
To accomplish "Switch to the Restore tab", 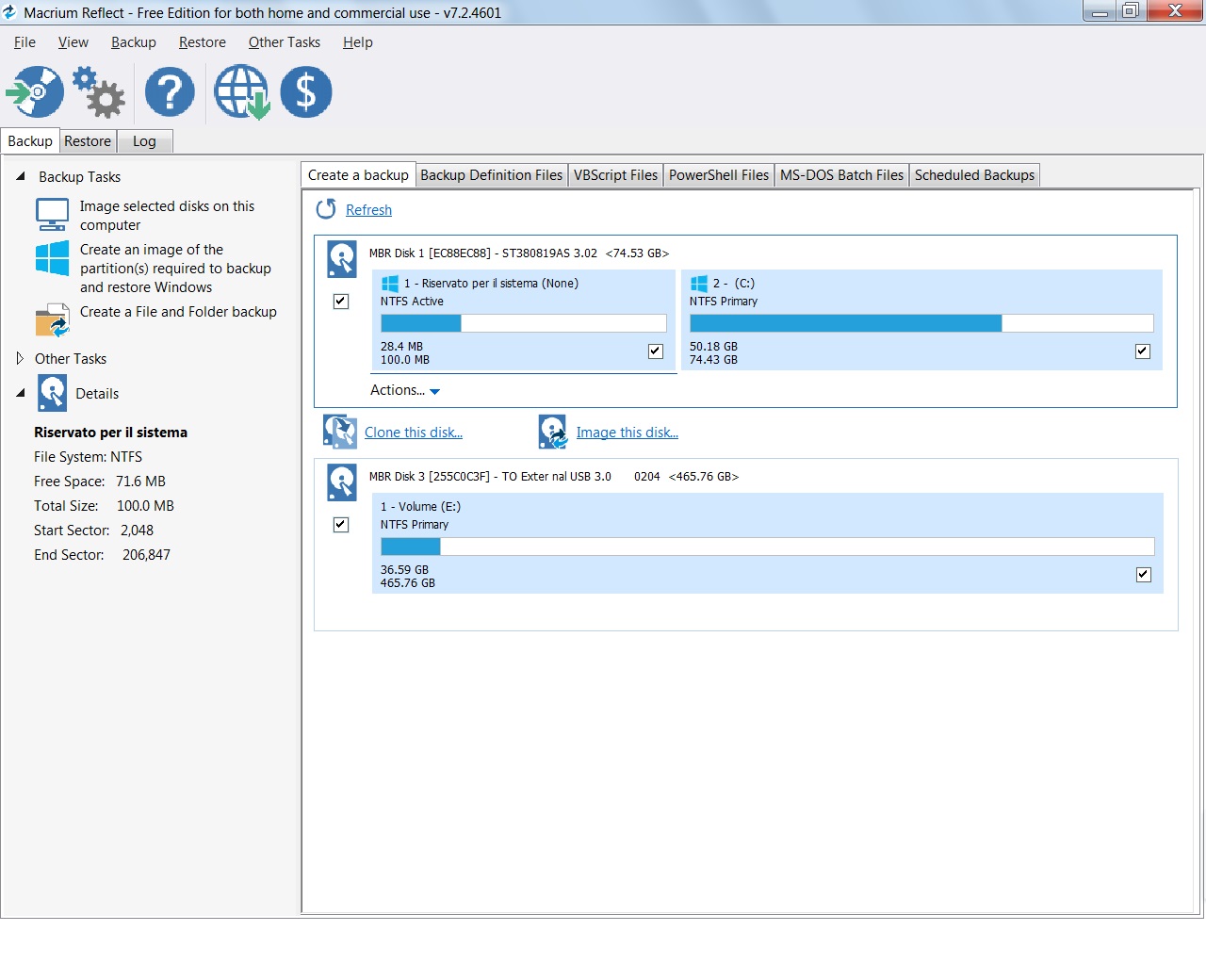I will (x=88, y=141).
